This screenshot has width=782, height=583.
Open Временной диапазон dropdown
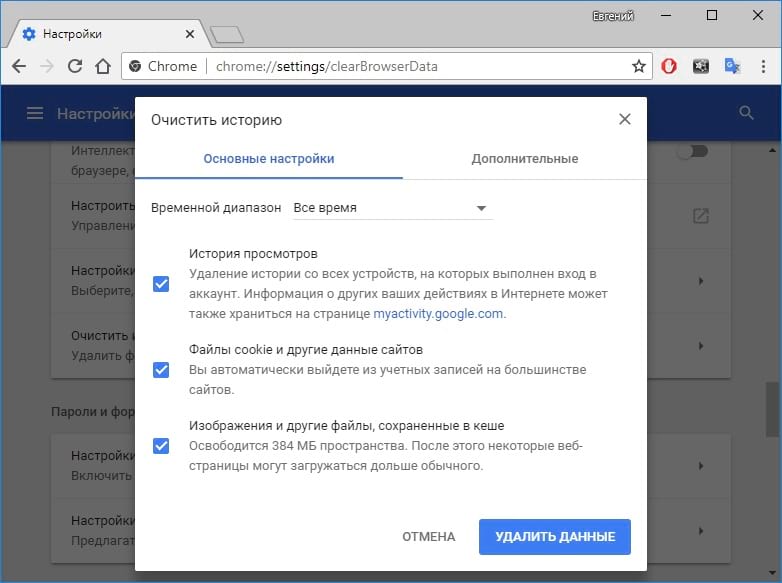pyautogui.click(x=391, y=208)
